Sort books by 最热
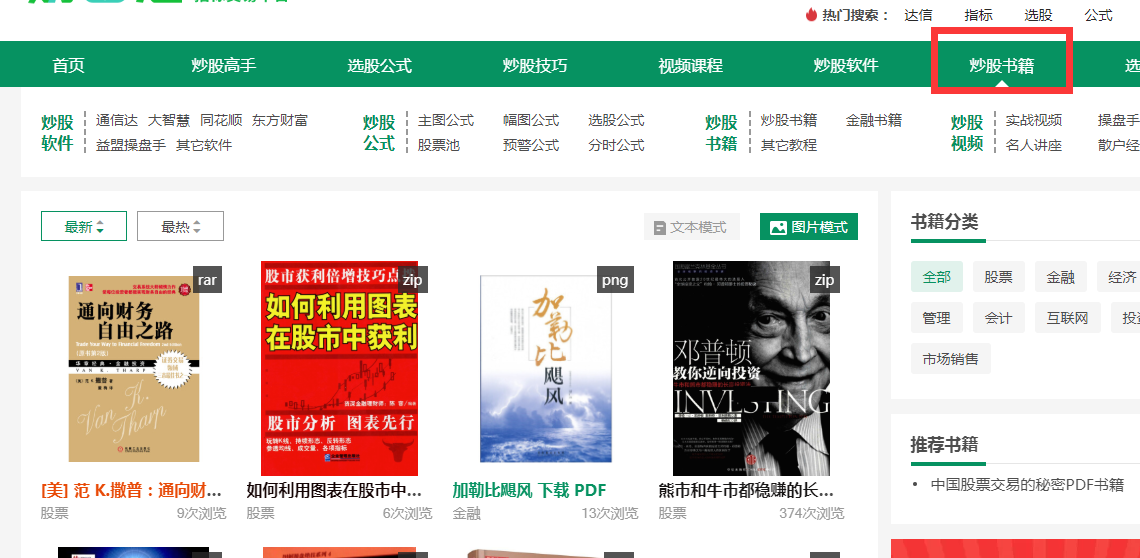This screenshot has width=1140, height=558. coord(180,226)
